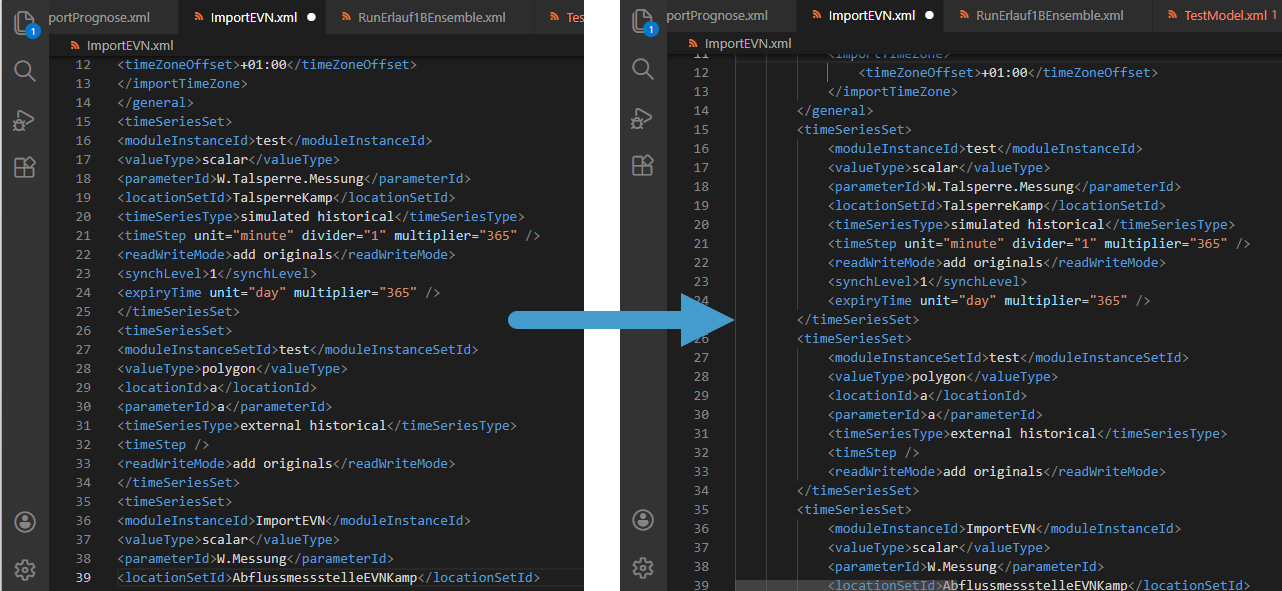Click the moduleInstanceSetId test line in the right window

coord(1009,357)
